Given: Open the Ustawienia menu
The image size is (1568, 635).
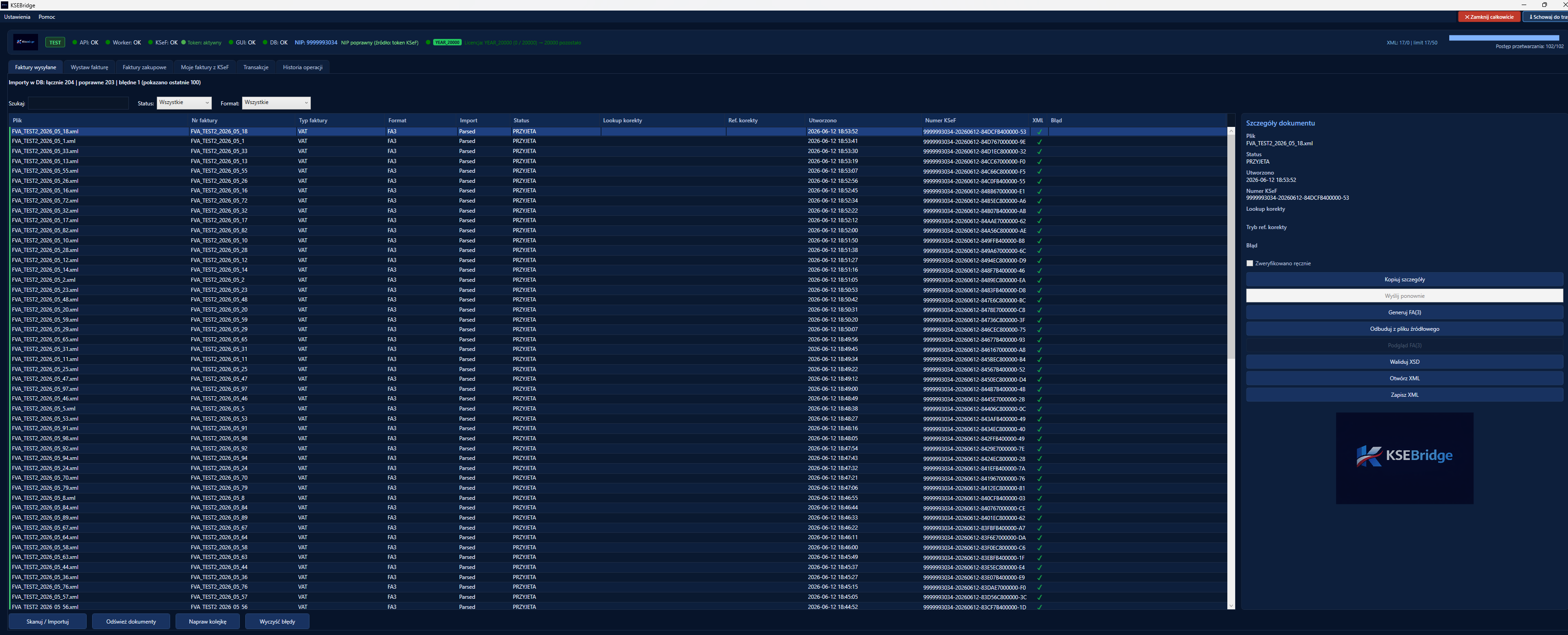Looking at the screenshot, I should [x=17, y=17].
